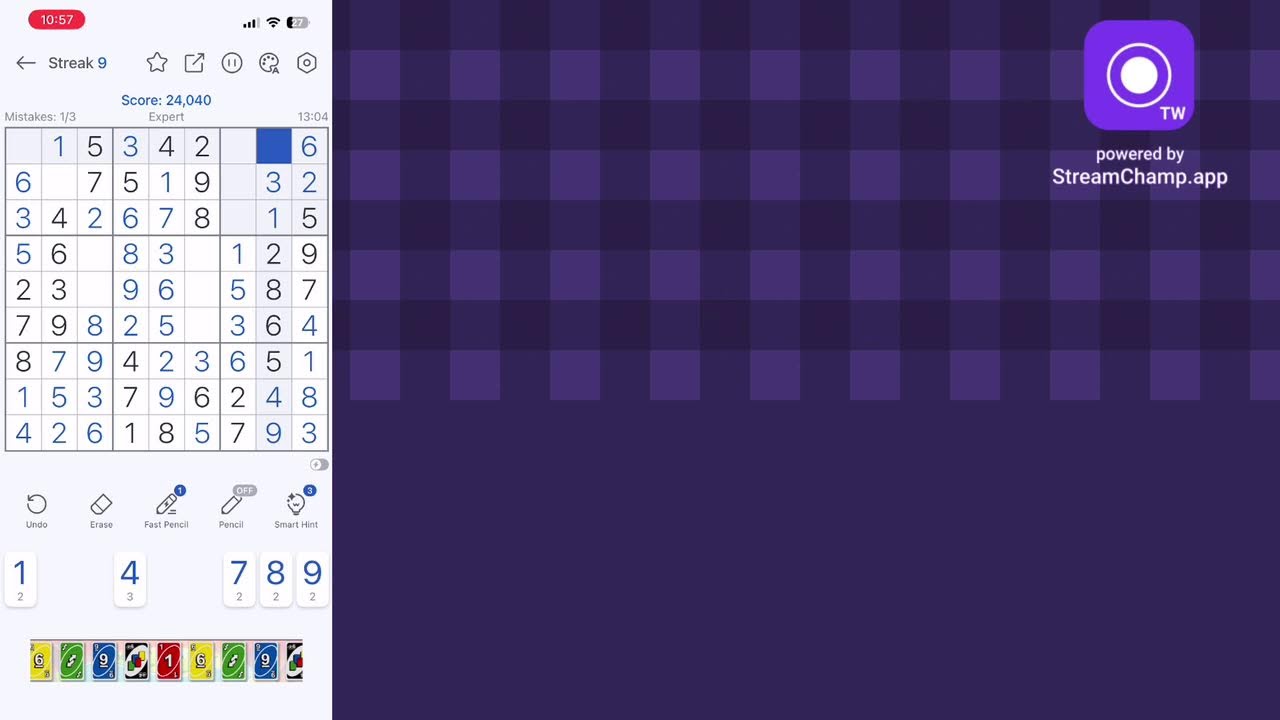Open the color theme palette icon
The image size is (1280, 720).
pyautogui.click(x=269, y=63)
